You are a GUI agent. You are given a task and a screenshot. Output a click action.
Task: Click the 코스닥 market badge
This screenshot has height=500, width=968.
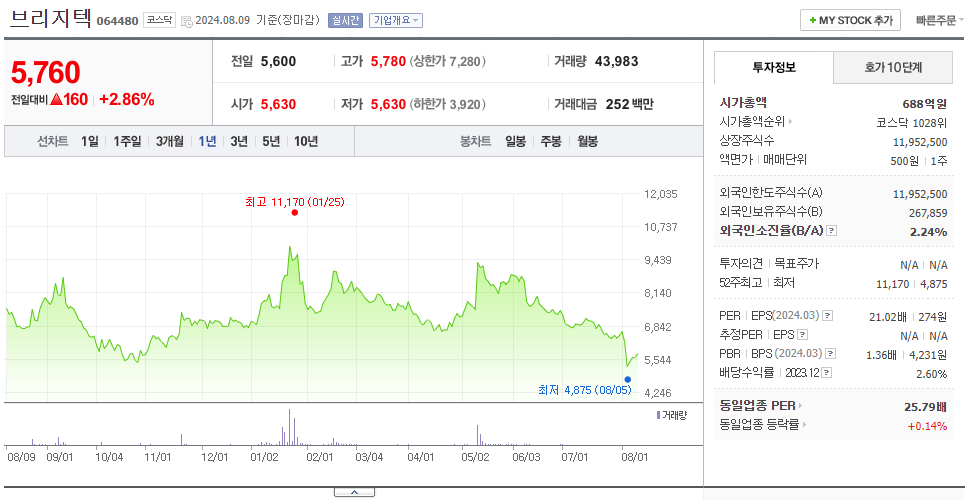click(160, 20)
